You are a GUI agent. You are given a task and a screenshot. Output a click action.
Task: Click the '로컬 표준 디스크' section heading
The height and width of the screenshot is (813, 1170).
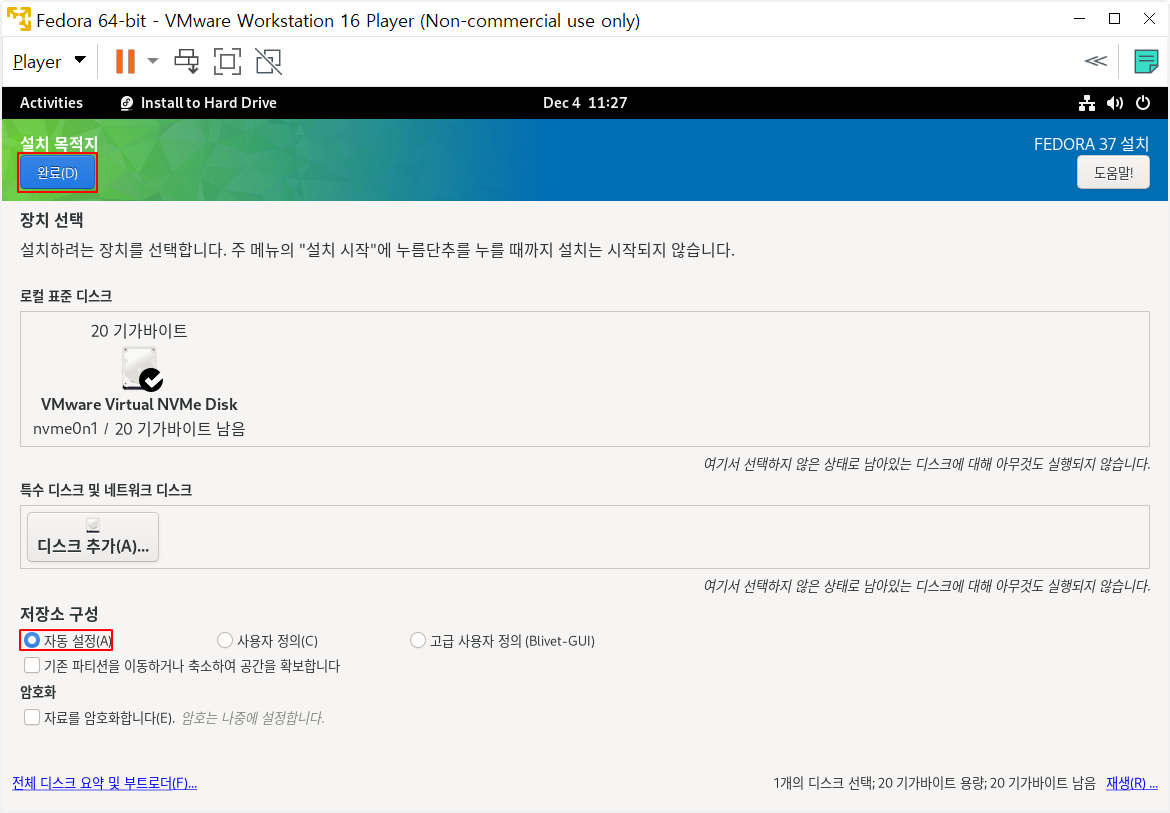point(66,296)
